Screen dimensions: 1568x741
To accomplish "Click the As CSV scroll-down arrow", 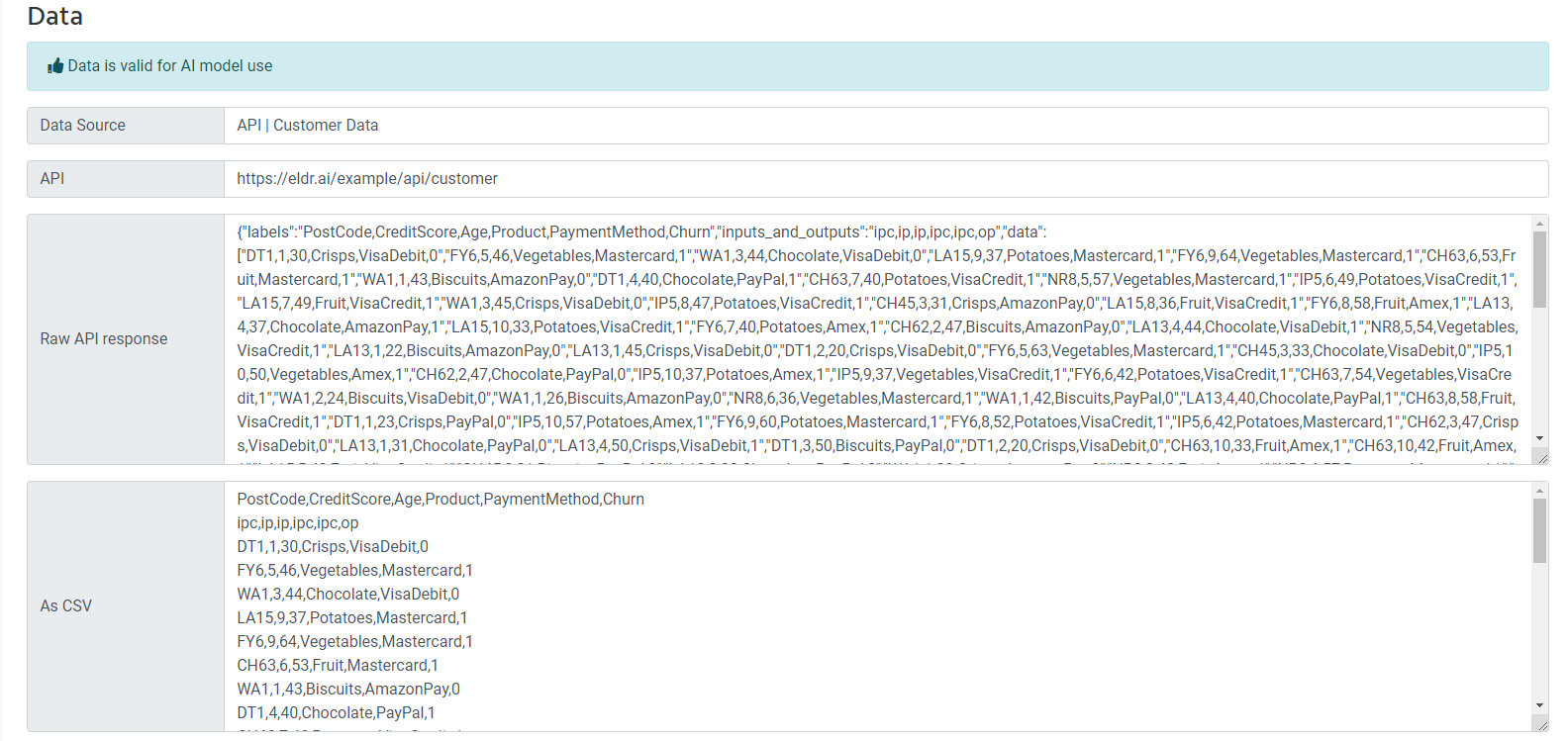I will (x=1539, y=705).
